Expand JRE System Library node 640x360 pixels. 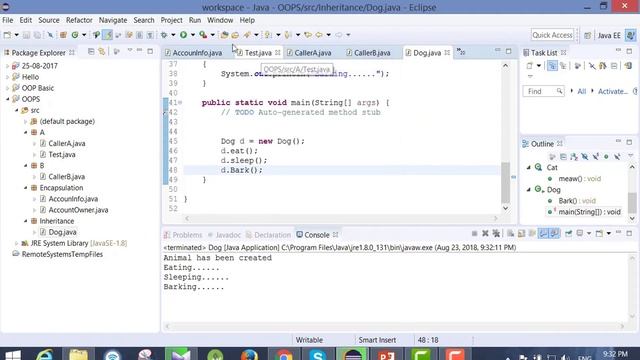click(16, 243)
